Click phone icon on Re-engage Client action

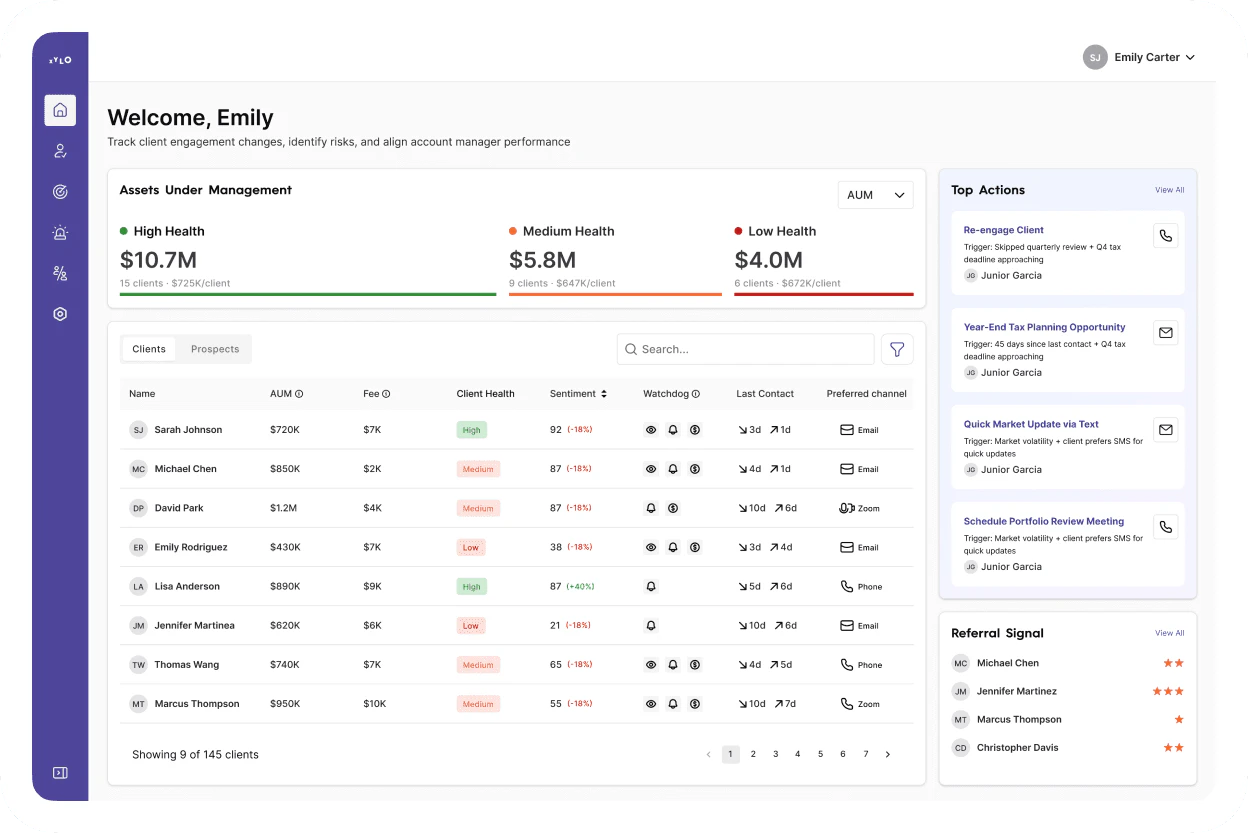[x=1165, y=236]
